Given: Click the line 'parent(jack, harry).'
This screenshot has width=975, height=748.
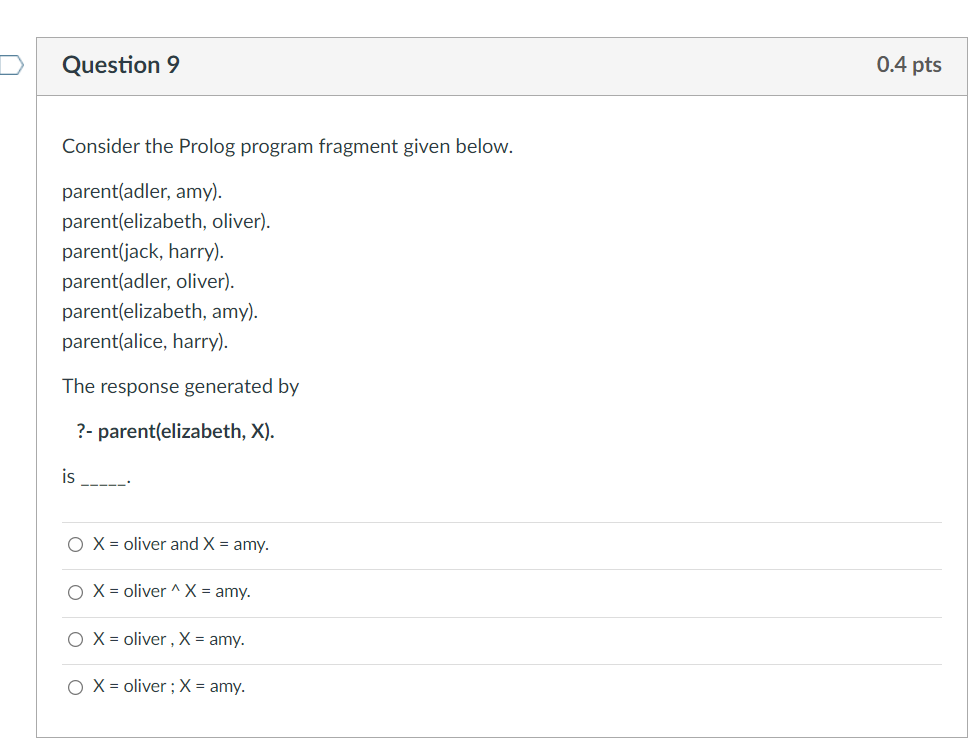Looking at the screenshot, I should click(143, 251).
